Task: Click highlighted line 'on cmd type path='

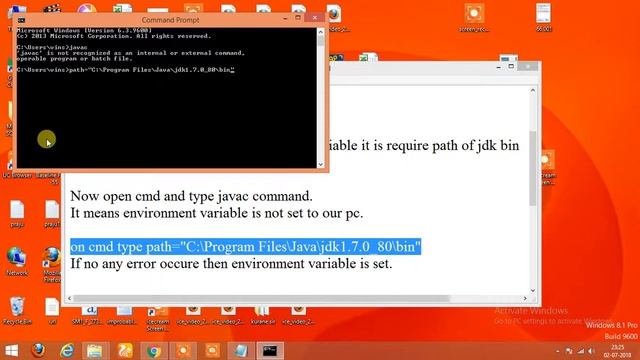Action: pos(245,247)
